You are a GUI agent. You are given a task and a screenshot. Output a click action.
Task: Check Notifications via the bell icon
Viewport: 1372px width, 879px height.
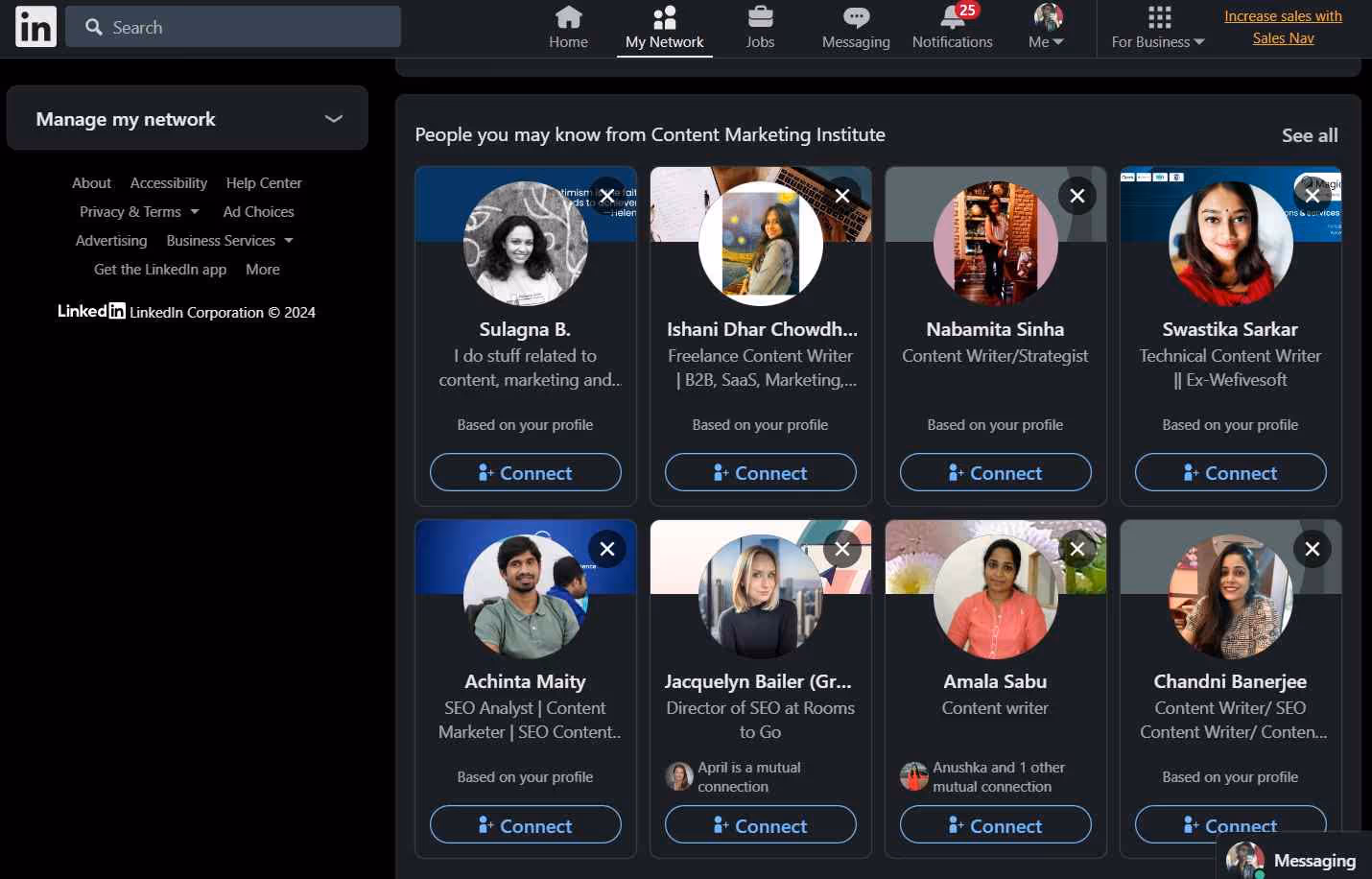tap(951, 17)
